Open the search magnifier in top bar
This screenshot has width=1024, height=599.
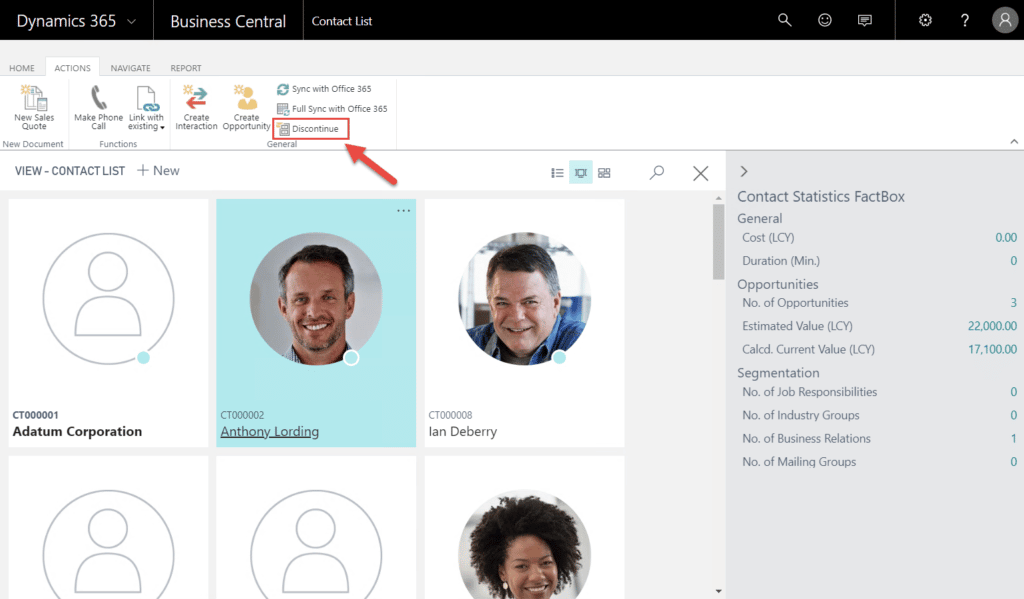coord(785,20)
